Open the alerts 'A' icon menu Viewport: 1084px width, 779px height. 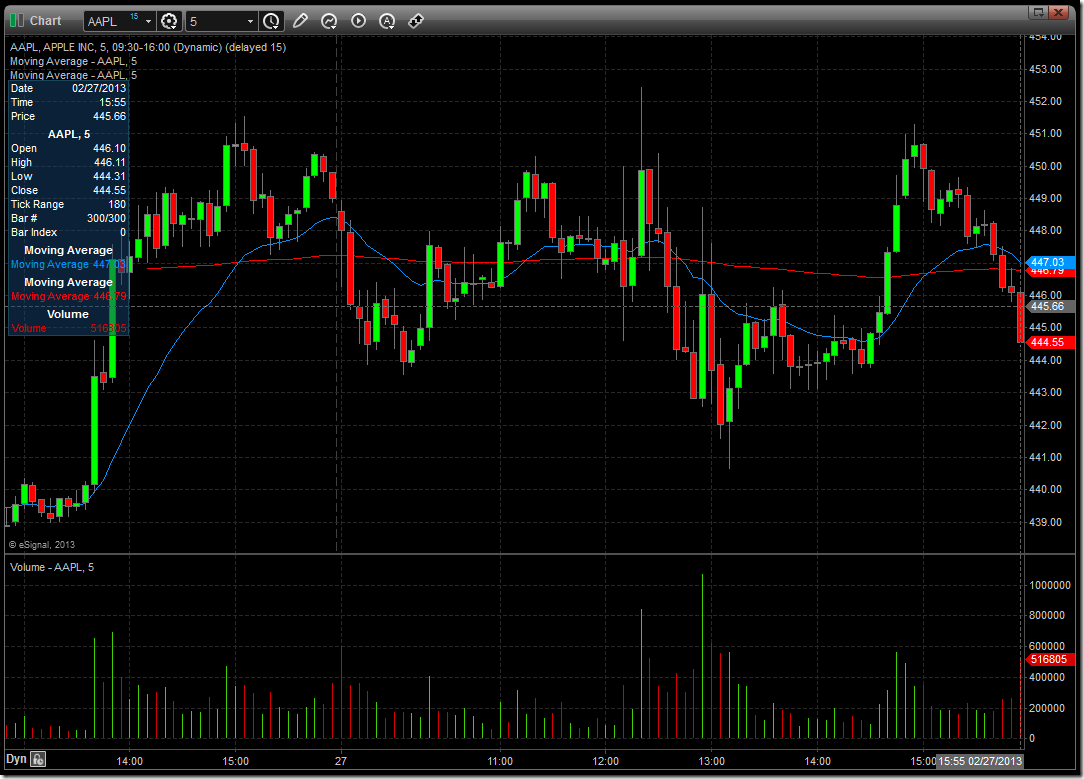[387, 21]
